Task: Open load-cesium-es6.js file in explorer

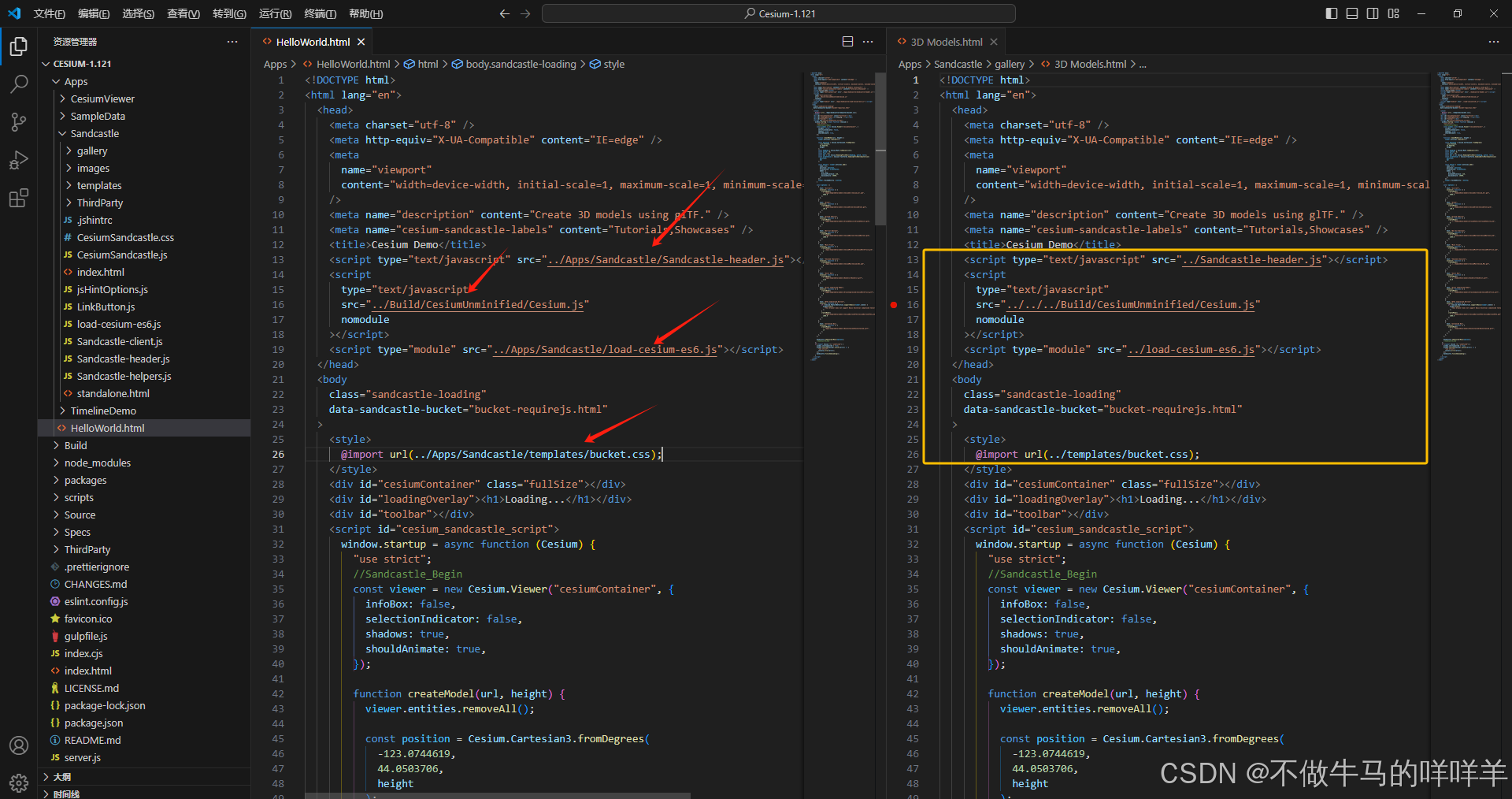Action: click(145, 324)
